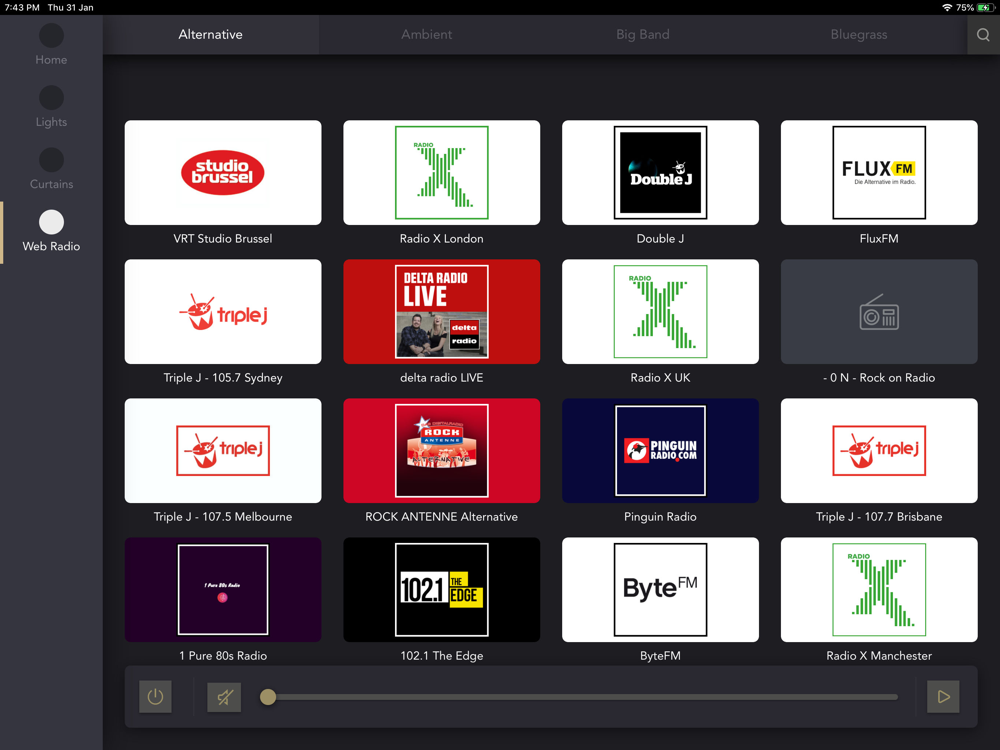Open the Bluegrass genre tab
This screenshot has height=750, width=1000.
click(859, 34)
